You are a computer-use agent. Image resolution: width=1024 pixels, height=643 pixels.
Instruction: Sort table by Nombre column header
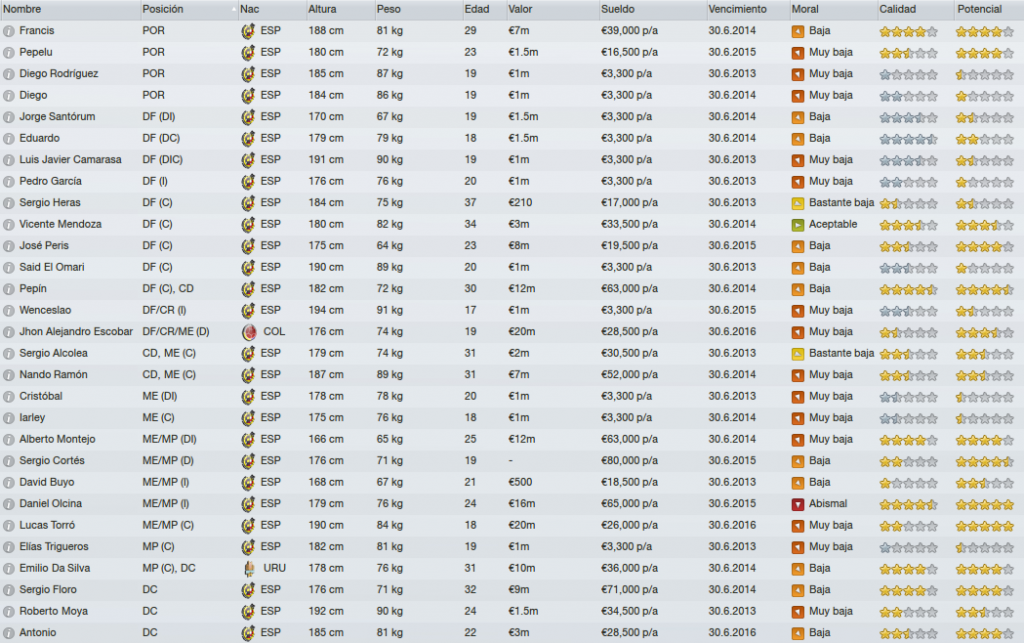70,9
